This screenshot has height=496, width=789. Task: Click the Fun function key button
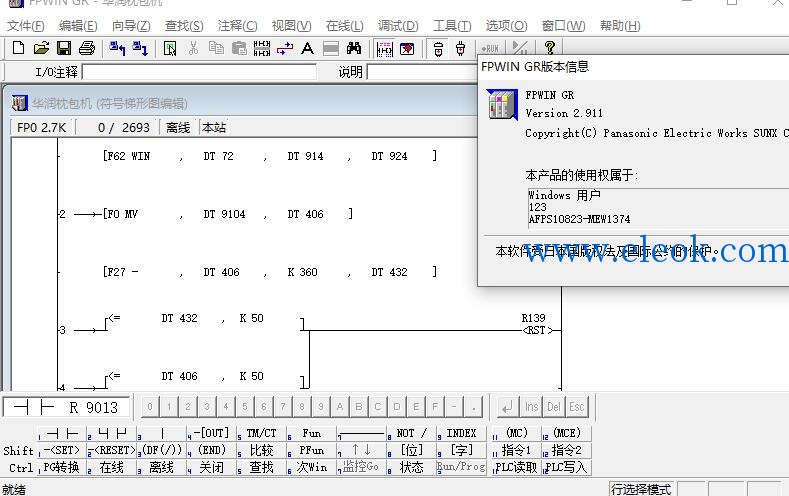click(311, 433)
